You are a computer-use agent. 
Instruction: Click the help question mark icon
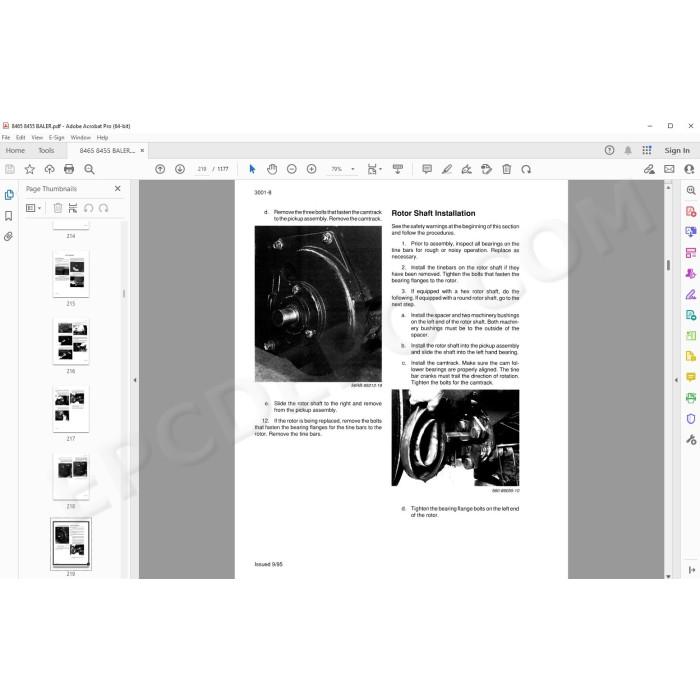(x=609, y=150)
